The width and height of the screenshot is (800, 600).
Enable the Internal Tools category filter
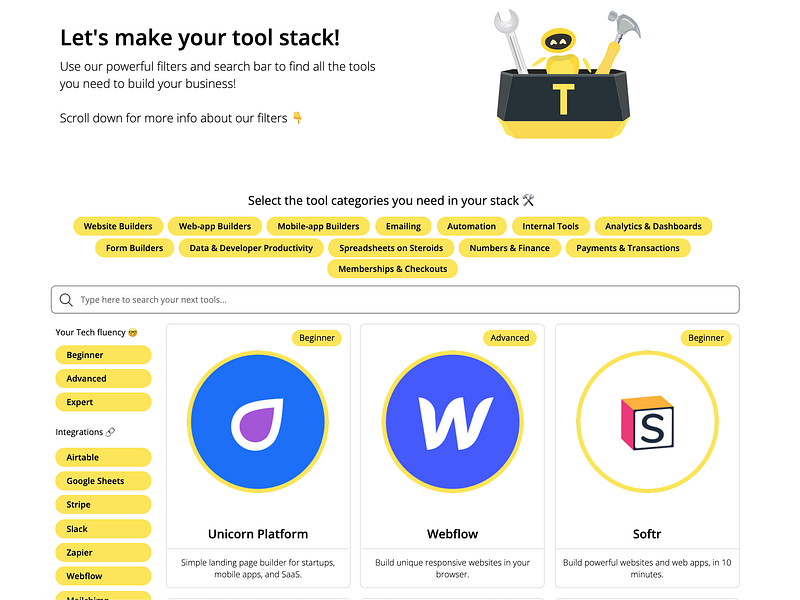point(551,226)
